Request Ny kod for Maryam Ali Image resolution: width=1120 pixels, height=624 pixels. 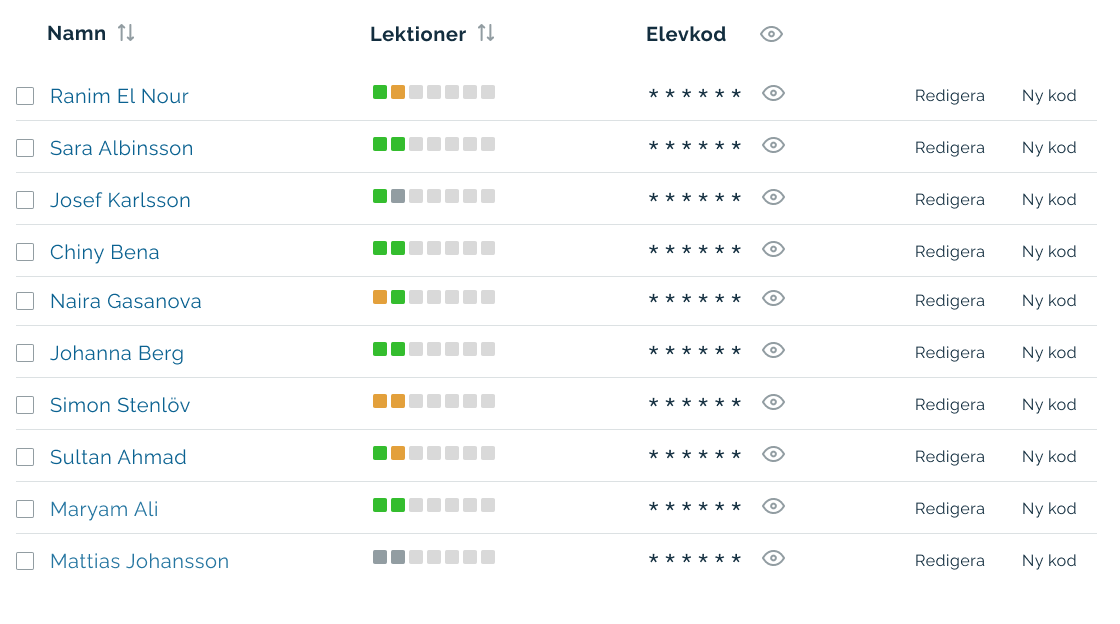click(1048, 509)
